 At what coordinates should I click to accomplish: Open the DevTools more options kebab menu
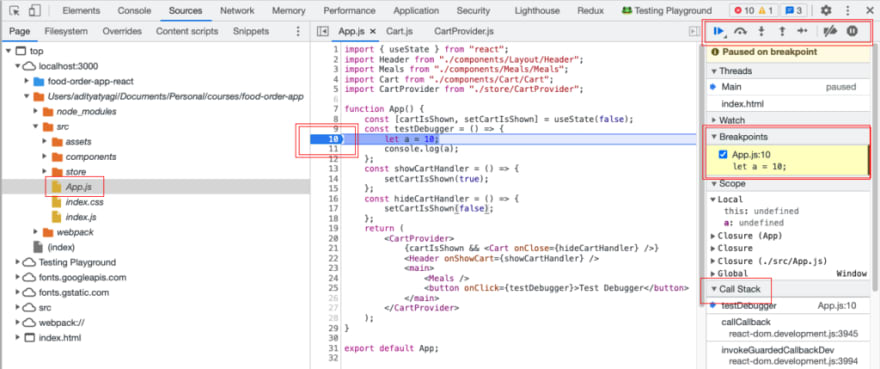847,10
